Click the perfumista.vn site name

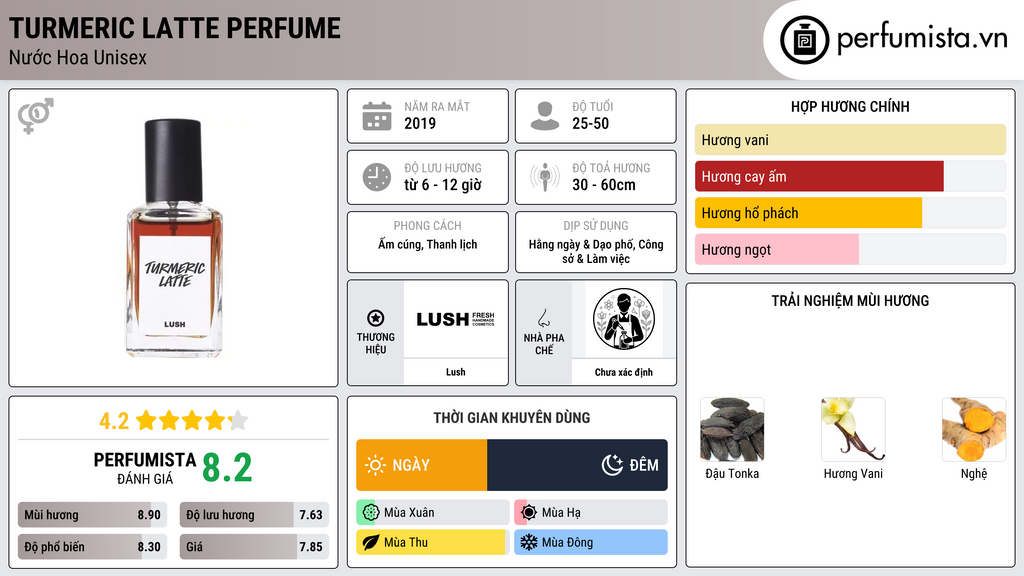click(x=922, y=38)
